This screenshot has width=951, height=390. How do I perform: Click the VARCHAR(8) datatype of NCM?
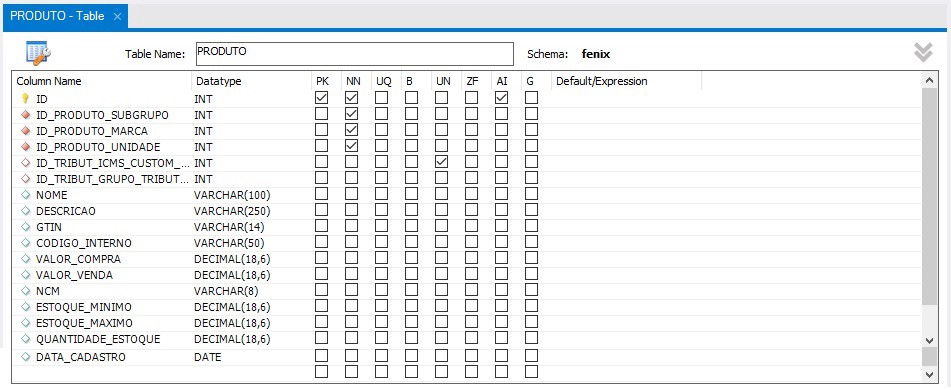tap(227, 291)
